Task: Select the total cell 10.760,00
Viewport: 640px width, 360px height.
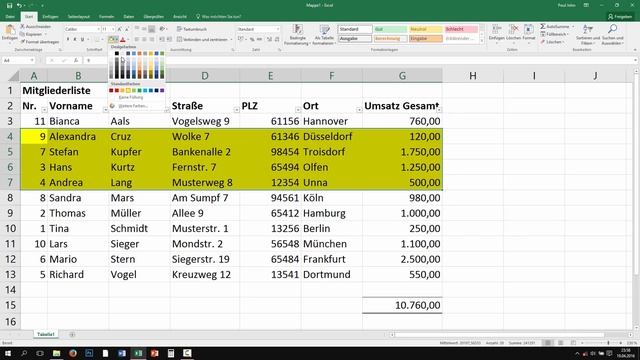Action: coord(402,305)
